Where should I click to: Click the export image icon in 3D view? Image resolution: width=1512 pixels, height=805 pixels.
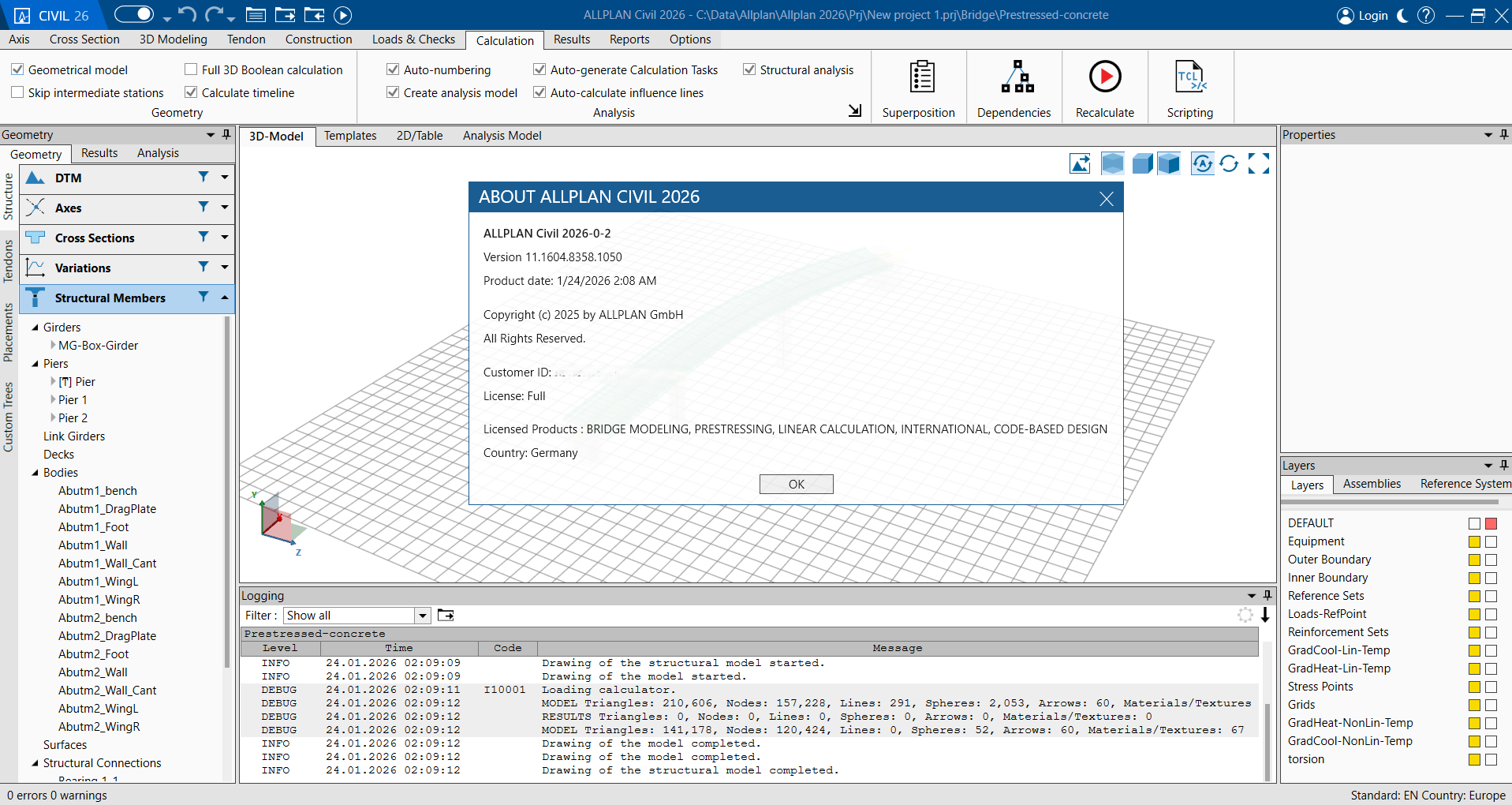coord(1080,163)
